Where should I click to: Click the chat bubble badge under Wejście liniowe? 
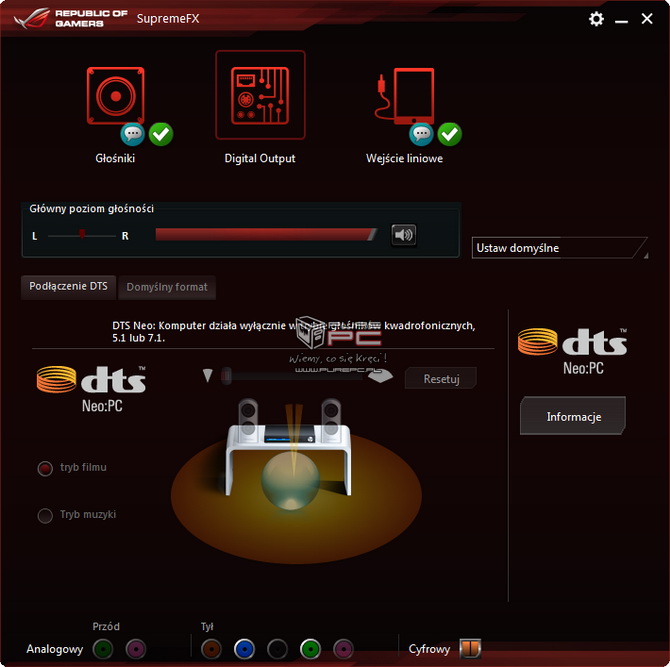point(421,134)
